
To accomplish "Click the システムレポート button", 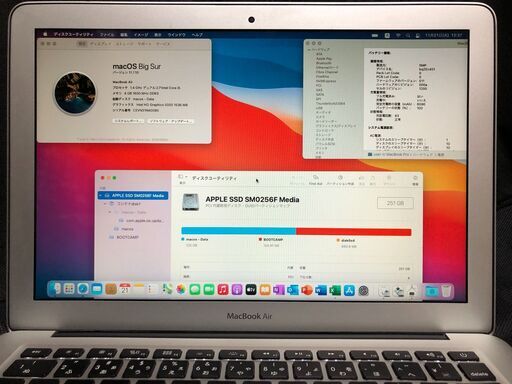I will click(128, 121).
